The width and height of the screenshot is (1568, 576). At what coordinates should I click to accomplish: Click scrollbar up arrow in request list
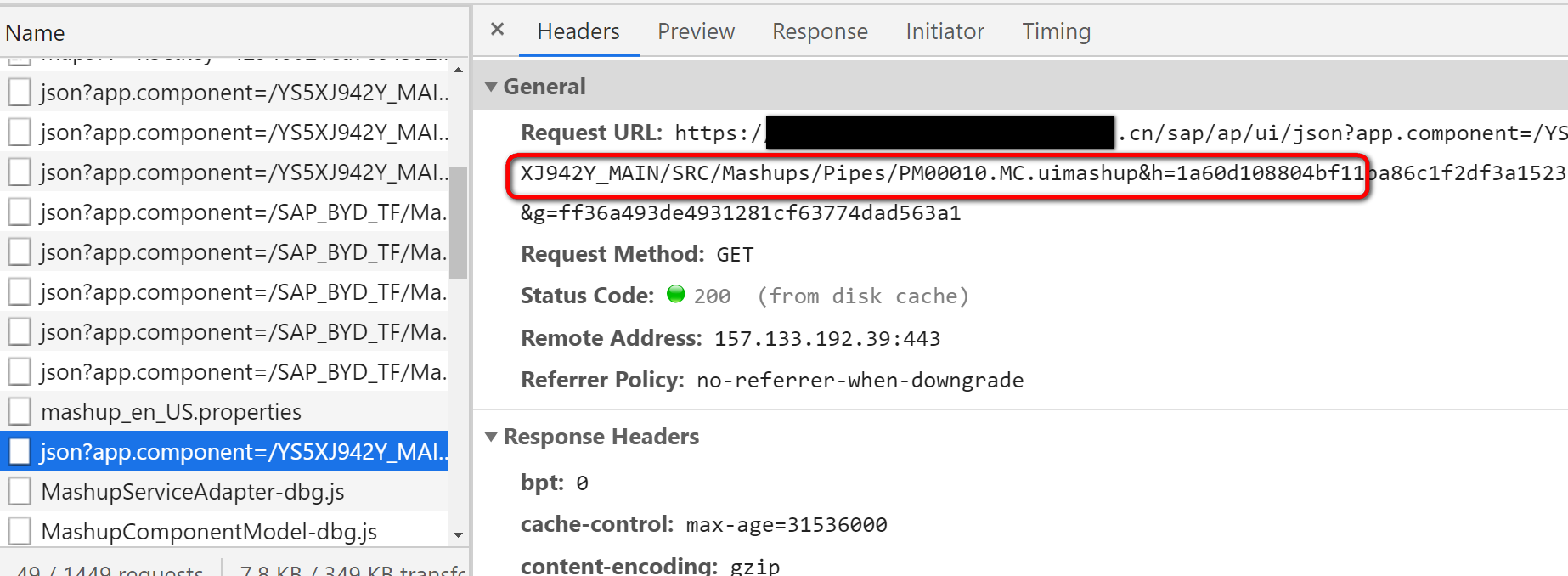click(459, 70)
